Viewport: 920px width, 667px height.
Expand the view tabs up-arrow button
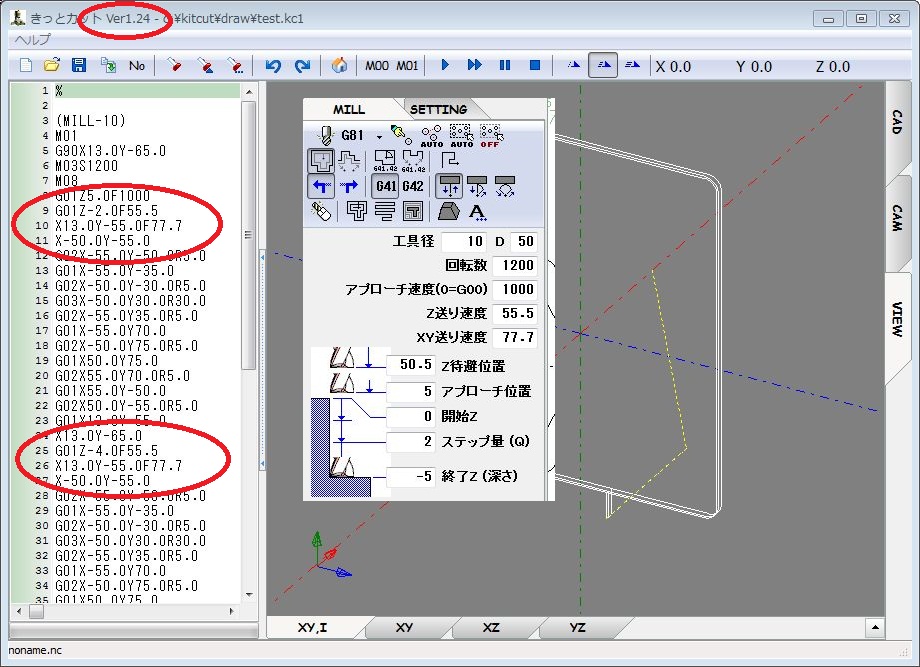(x=875, y=628)
